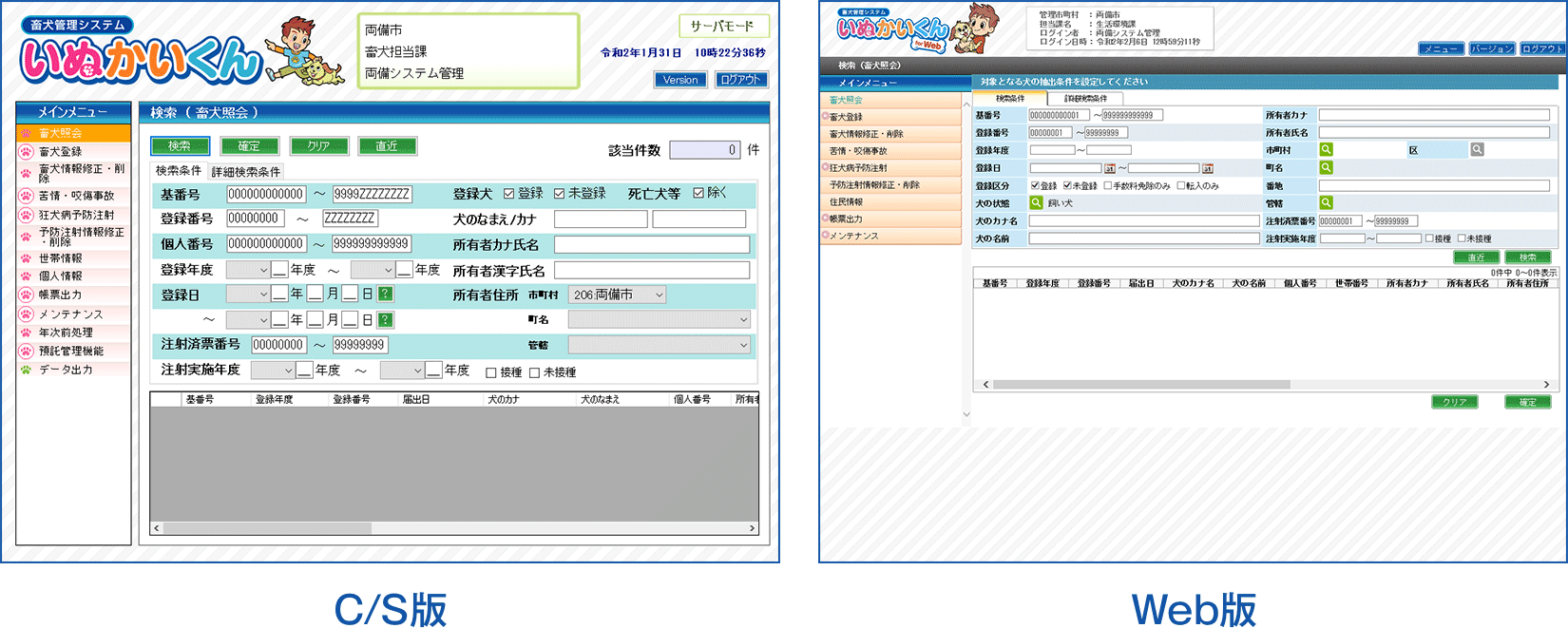
Task: Click paw icon next to 個人情報 in C/S版
Action: click(x=27, y=276)
